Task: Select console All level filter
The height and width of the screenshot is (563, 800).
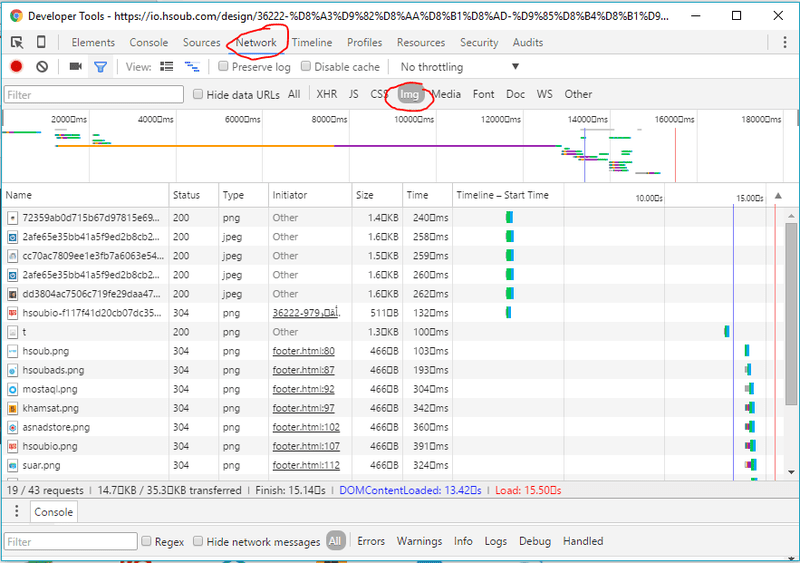Action: coord(335,541)
